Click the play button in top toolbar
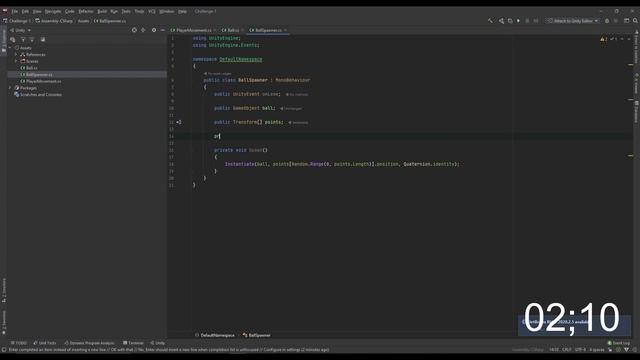640x360 pixels. pyautogui.click(x=518, y=21)
